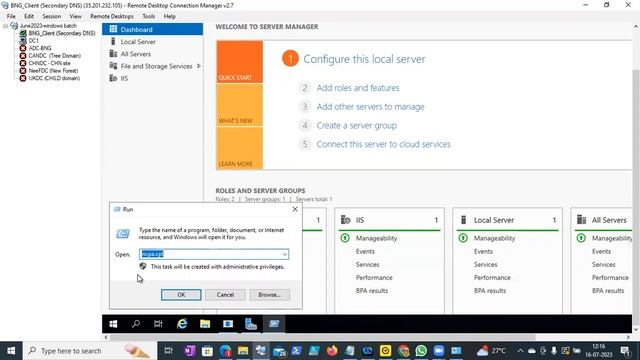
Task: Close the Run dialog
Action: coord(295,209)
